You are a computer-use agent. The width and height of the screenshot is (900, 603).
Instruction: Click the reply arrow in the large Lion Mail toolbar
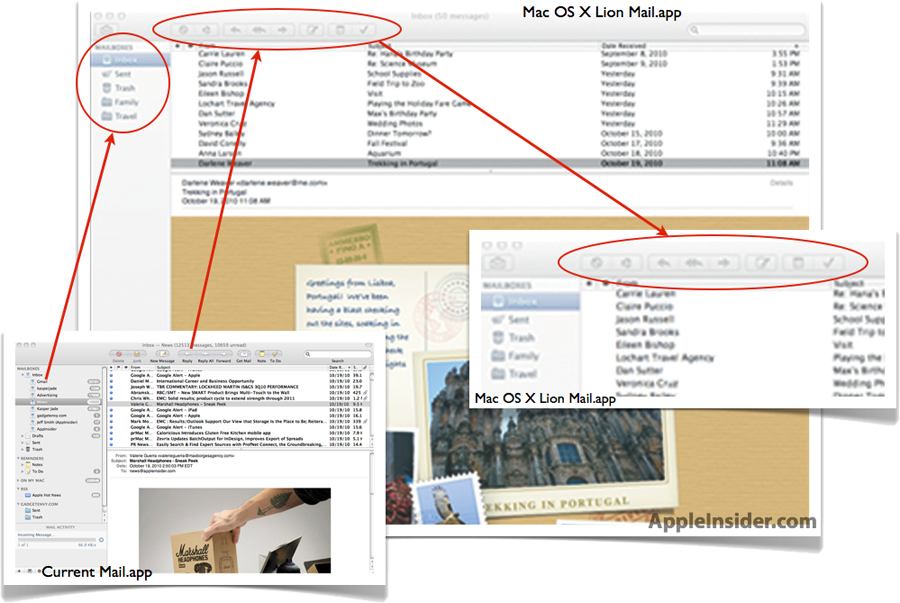235,30
